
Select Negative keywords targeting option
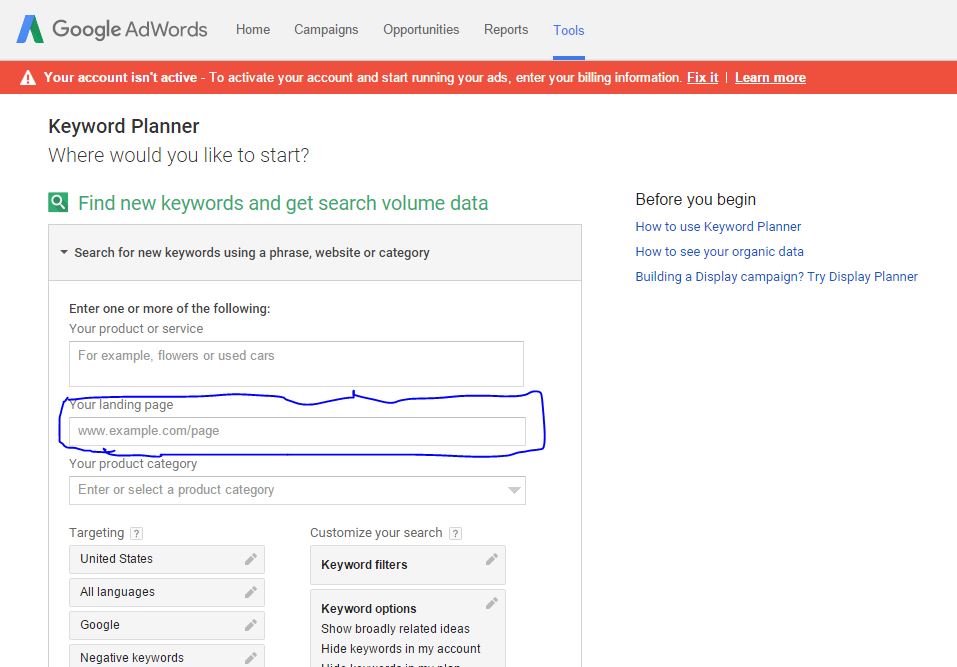point(167,657)
